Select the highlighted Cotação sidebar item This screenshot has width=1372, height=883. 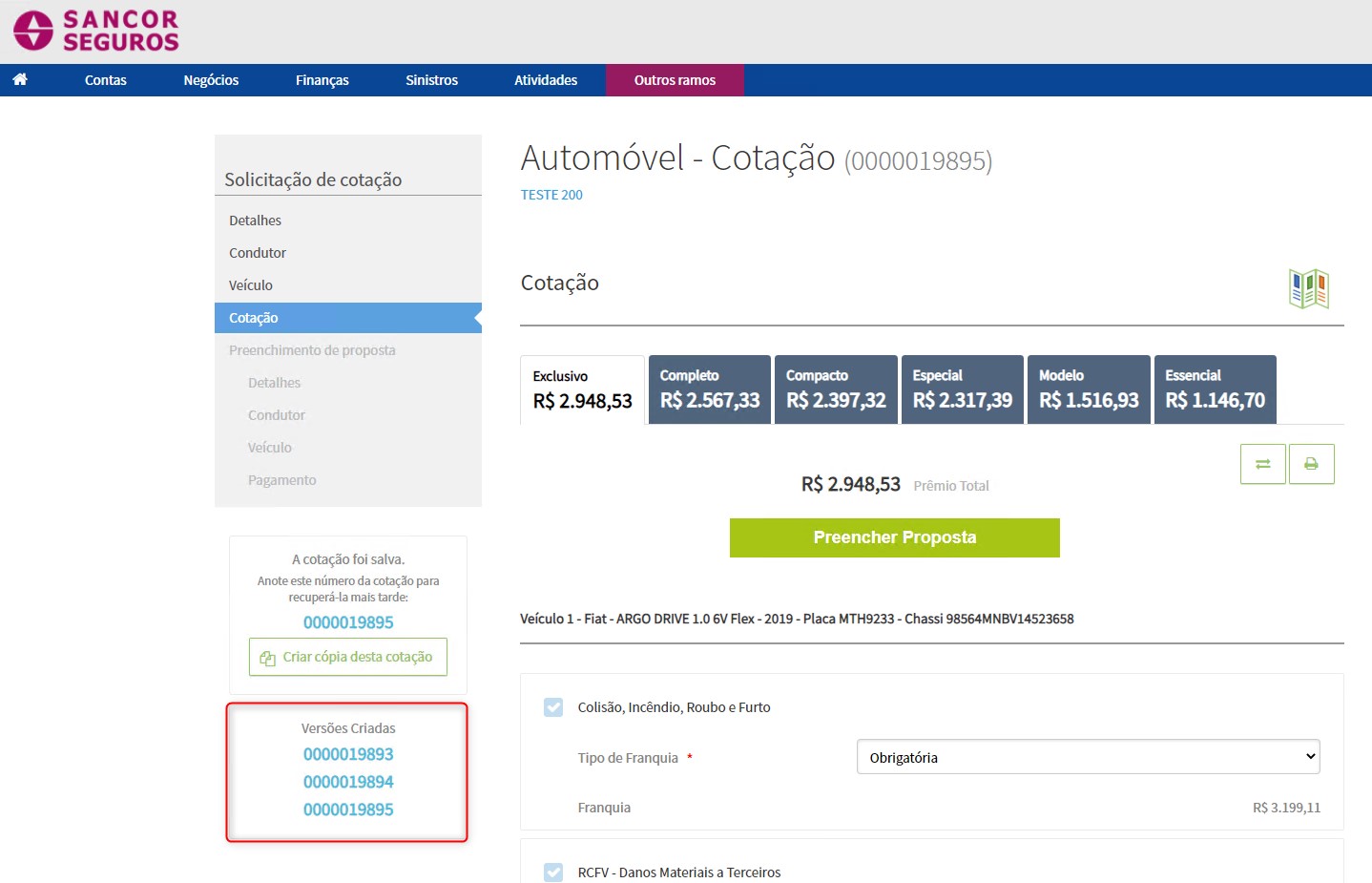pos(348,318)
